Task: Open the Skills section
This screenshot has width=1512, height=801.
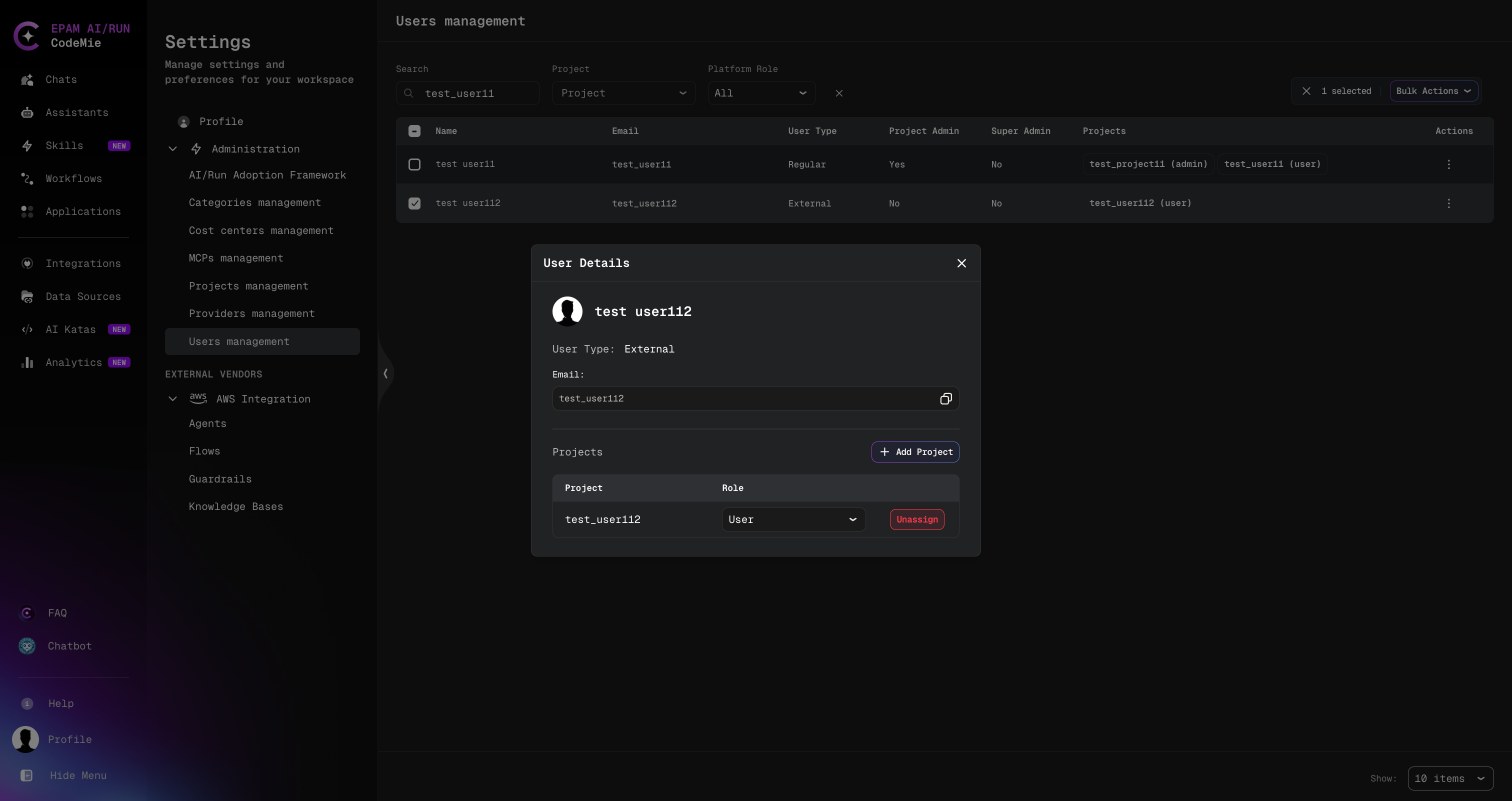Action: 64,145
